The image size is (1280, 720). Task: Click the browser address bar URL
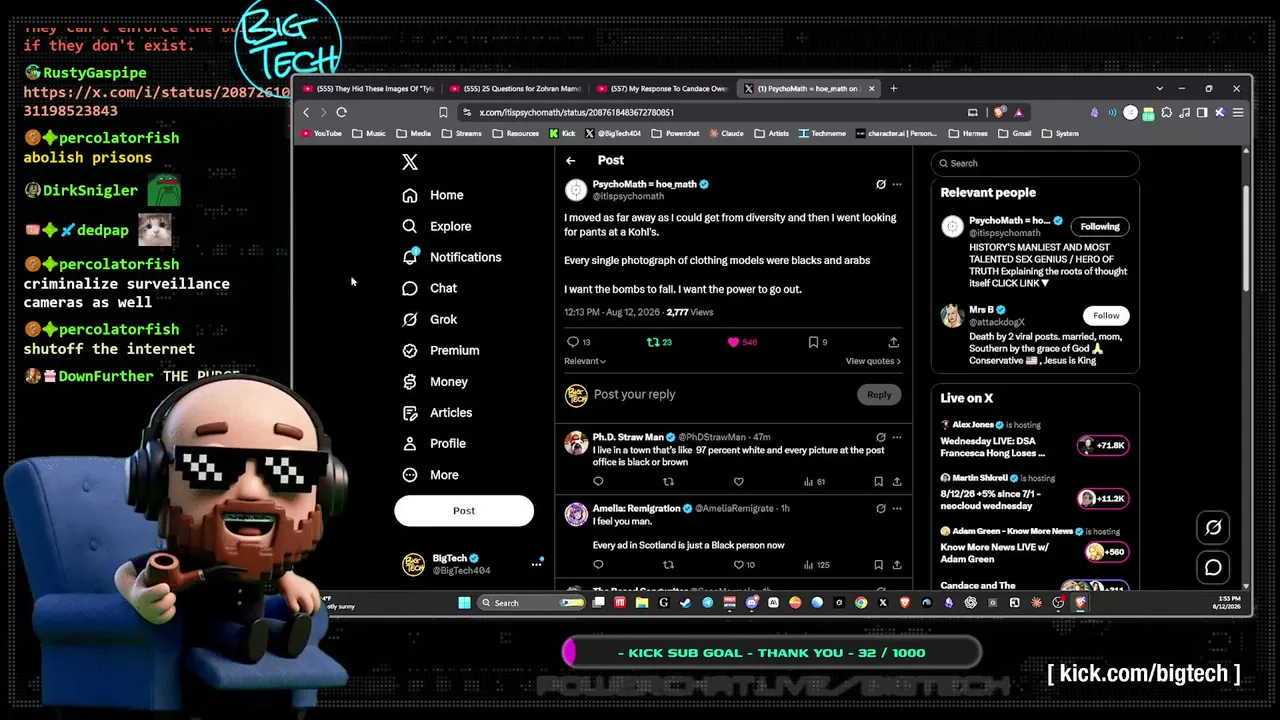[x=576, y=113]
